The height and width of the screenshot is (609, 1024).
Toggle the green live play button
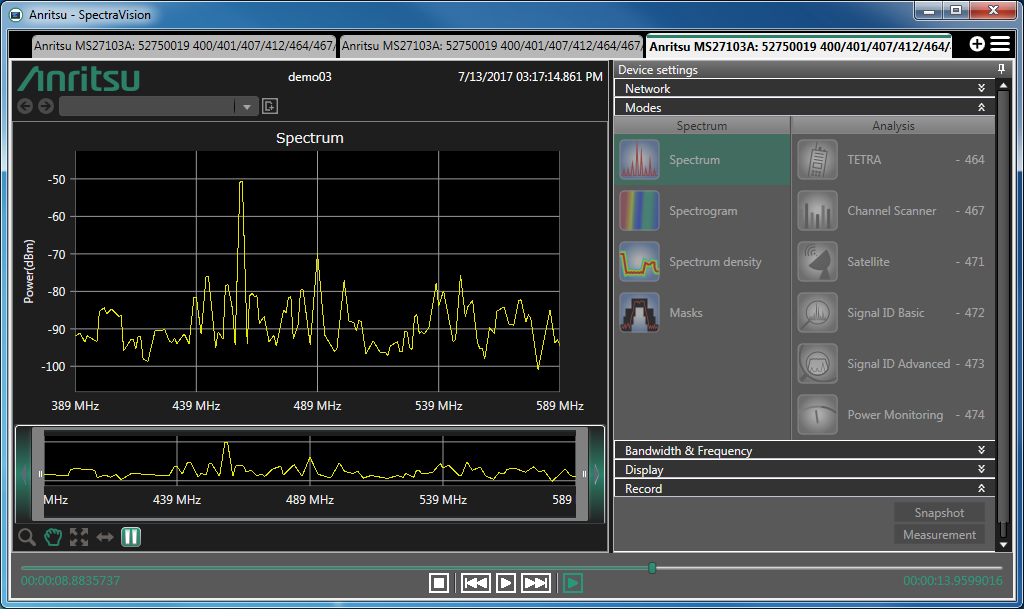[573, 583]
